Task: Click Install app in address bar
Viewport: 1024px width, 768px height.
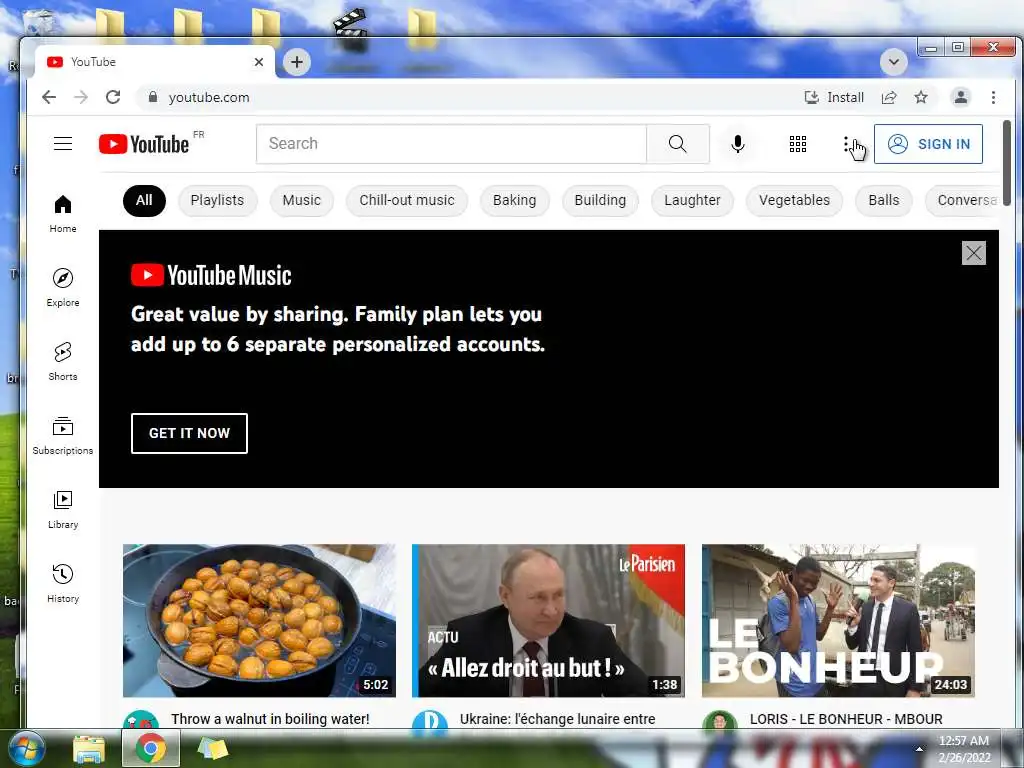Action: click(x=834, y=97)
